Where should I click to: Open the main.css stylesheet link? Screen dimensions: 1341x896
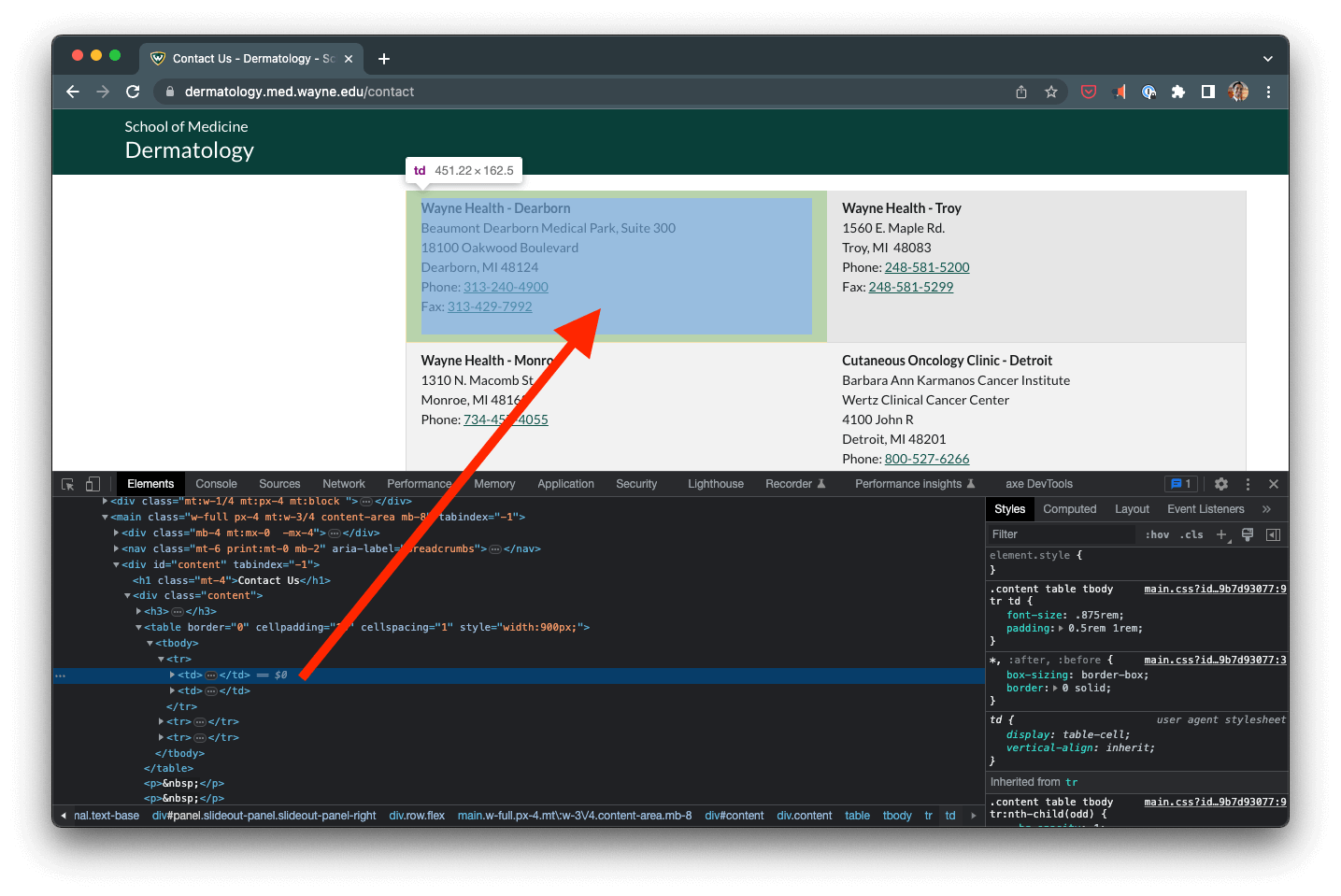point(1214,589)
